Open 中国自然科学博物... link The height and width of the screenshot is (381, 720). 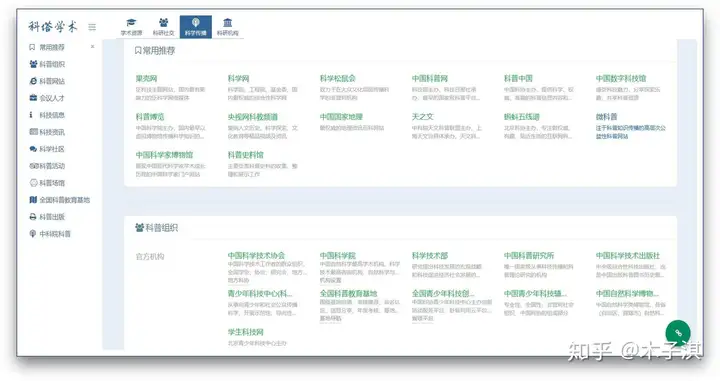627,294
